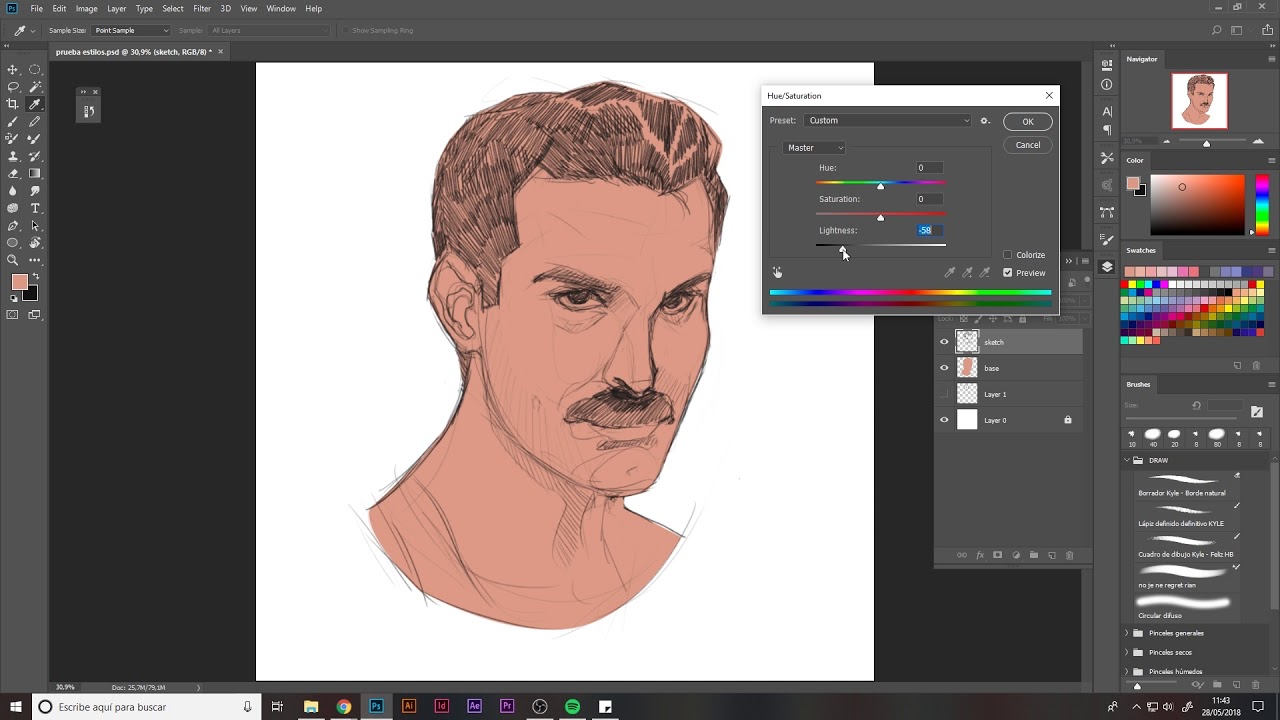
Task: Click the on-image adjustment hand tool in Hue/Saturation
Action: coord(777,272)
